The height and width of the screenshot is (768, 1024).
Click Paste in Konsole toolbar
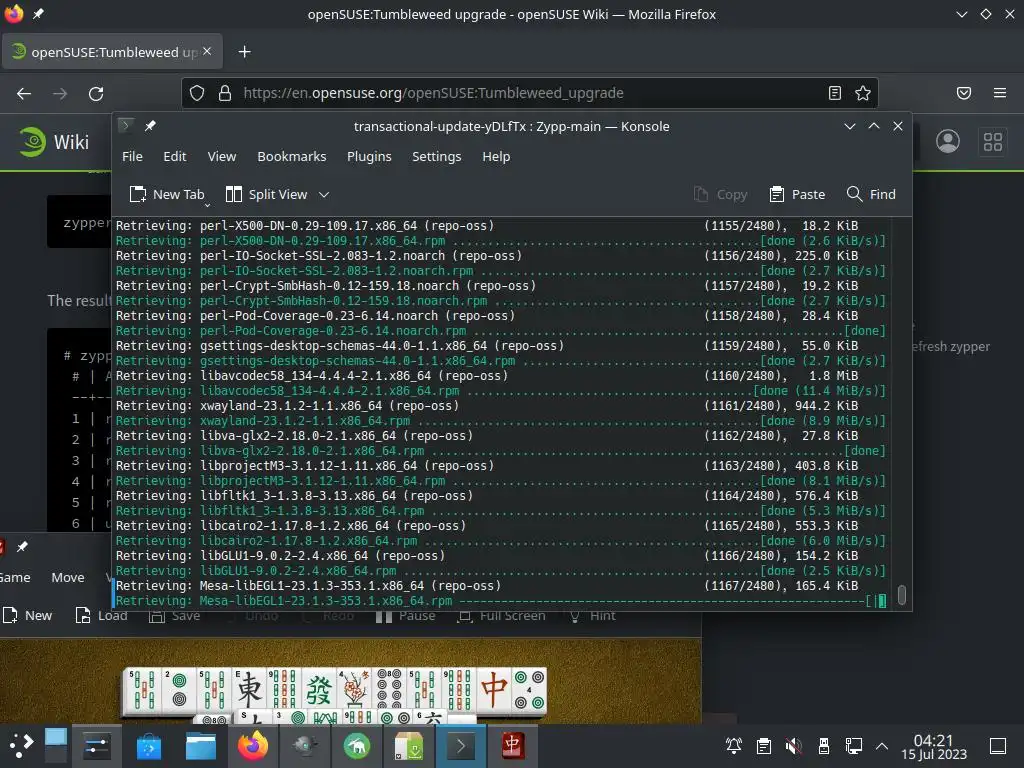click(797, 195)
